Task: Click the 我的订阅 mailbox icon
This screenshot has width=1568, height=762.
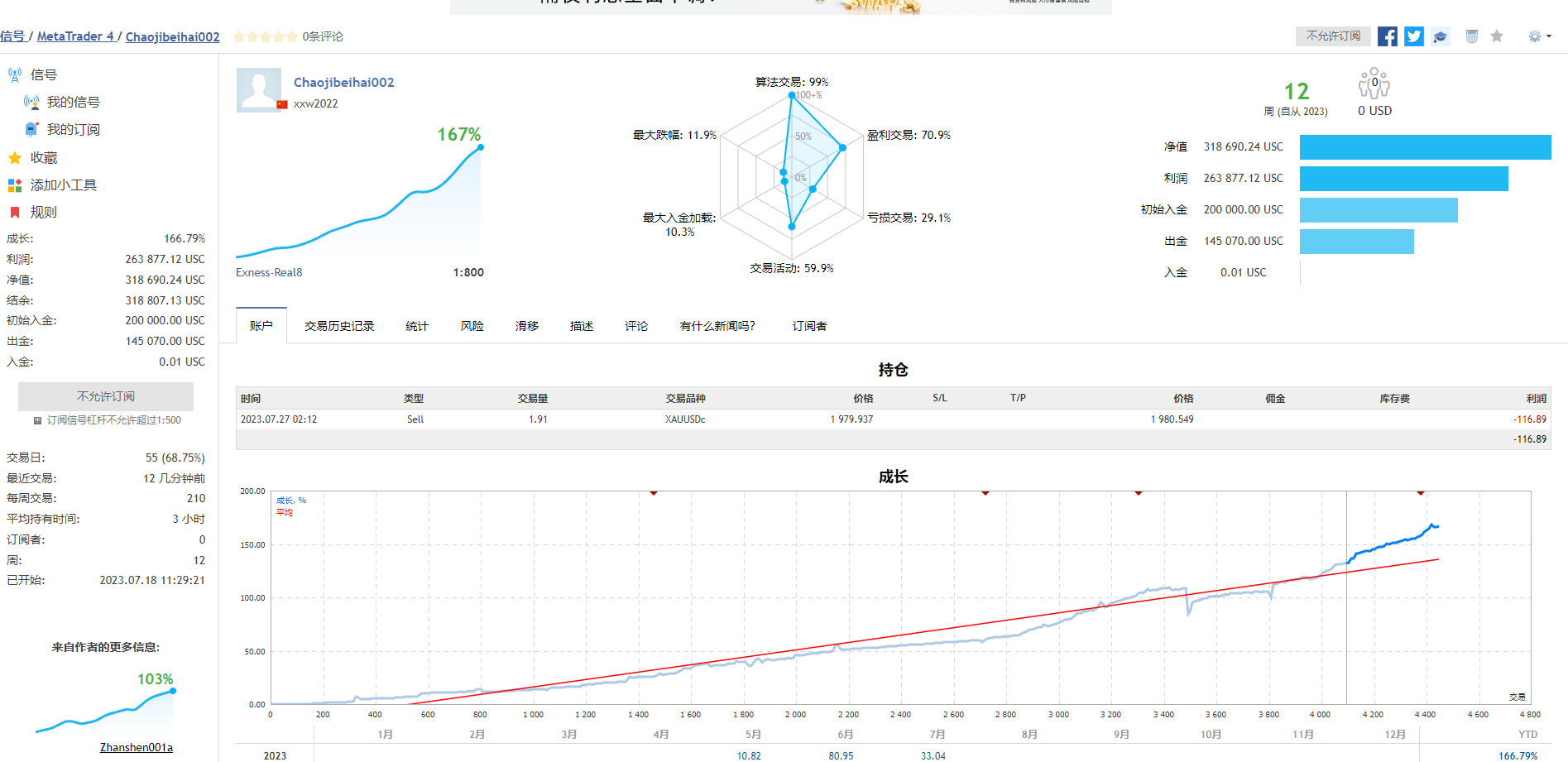Action: click(31, 129)
